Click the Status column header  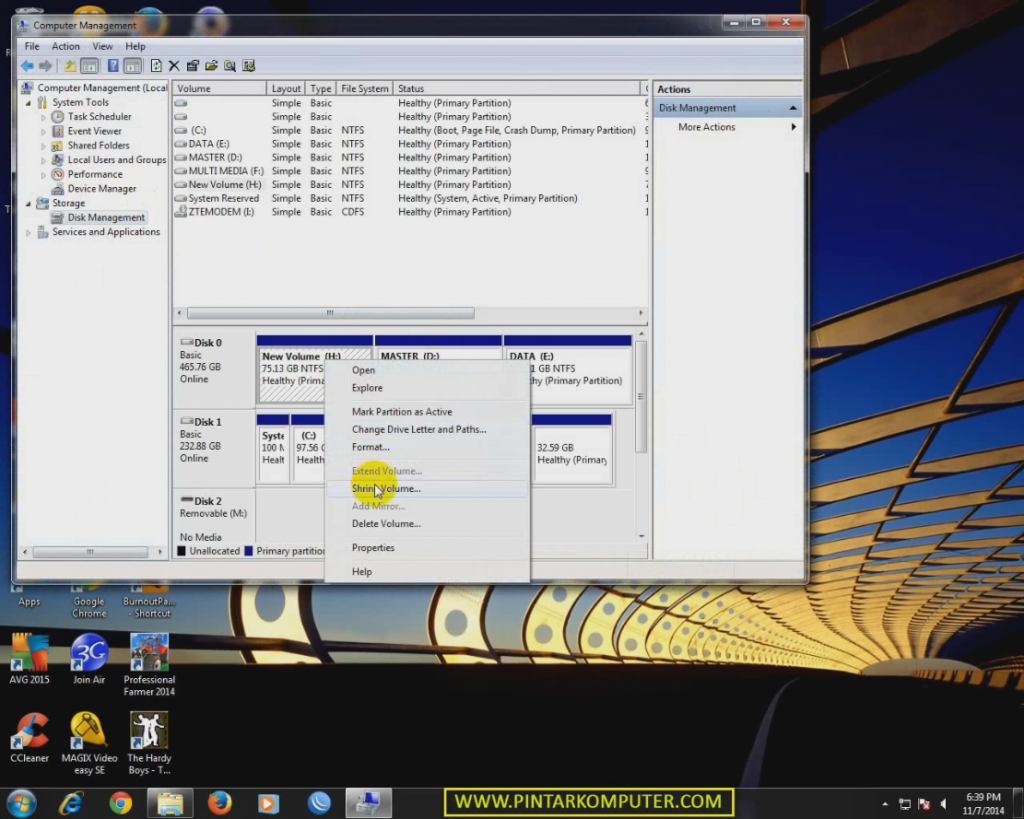pyautogui.click(x=517, y=89)
